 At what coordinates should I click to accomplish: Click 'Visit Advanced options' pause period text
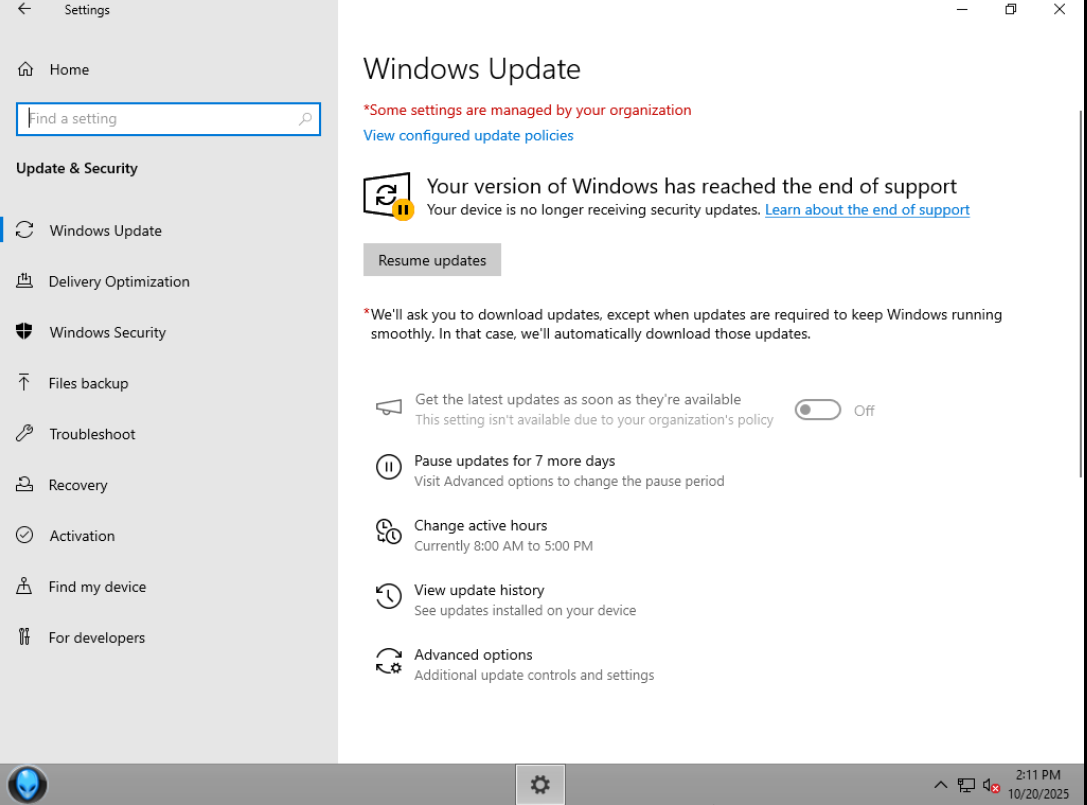pyautogui.click(x=569, y=481)
